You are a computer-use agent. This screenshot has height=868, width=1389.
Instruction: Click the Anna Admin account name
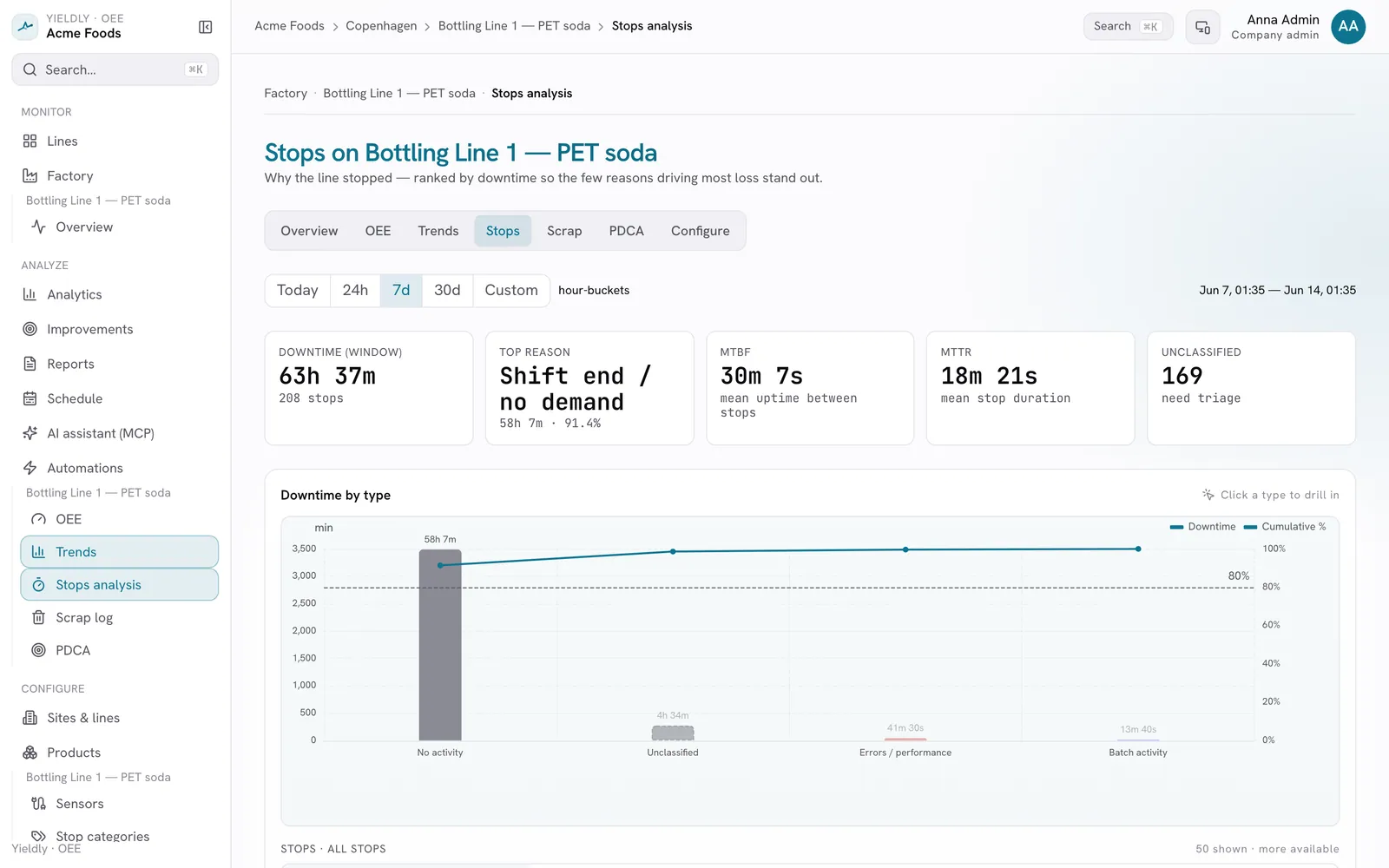[1283, 20]
